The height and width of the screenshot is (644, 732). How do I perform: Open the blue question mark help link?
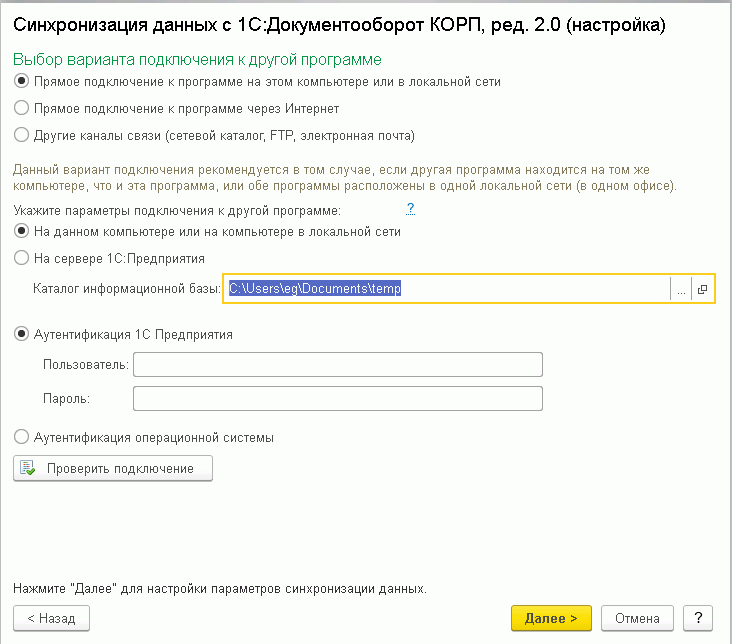point(410,209)
